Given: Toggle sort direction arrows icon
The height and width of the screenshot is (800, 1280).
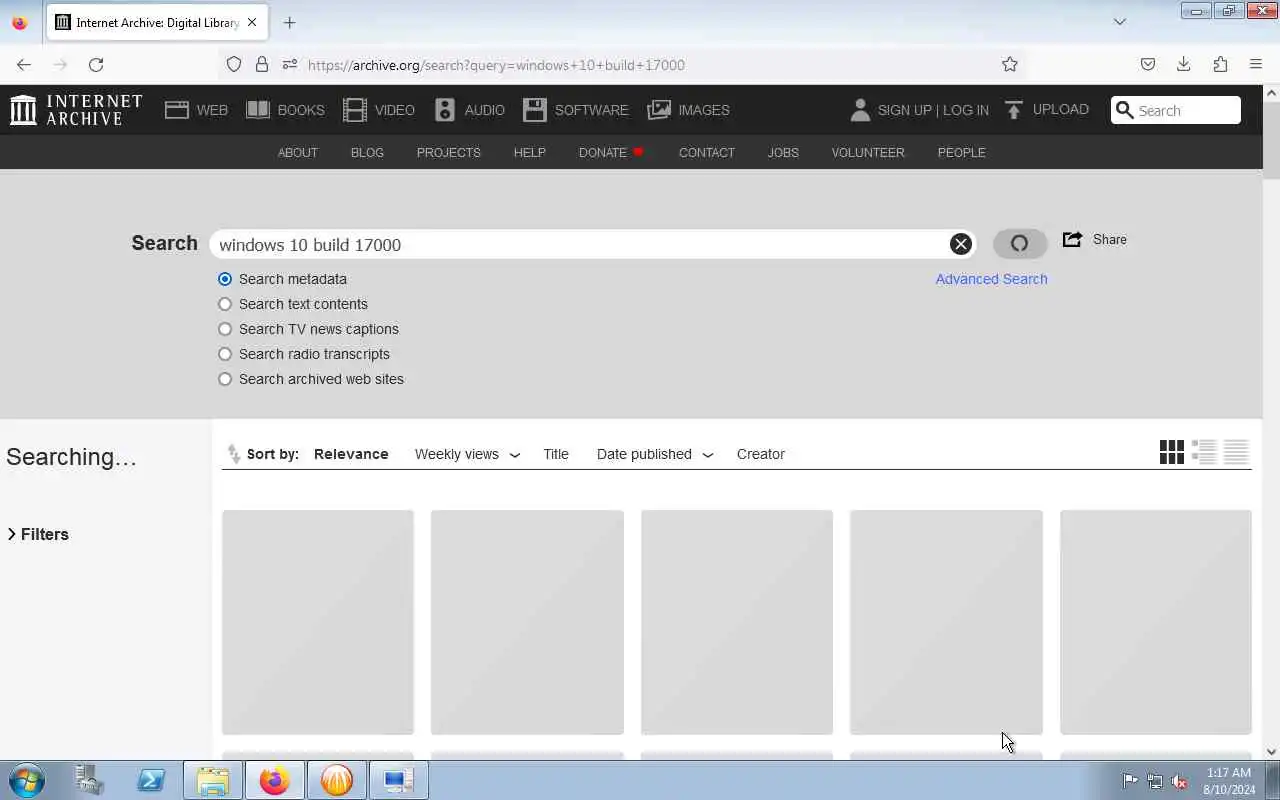Looking at the screenshot, I should click(x=234, y=454).
